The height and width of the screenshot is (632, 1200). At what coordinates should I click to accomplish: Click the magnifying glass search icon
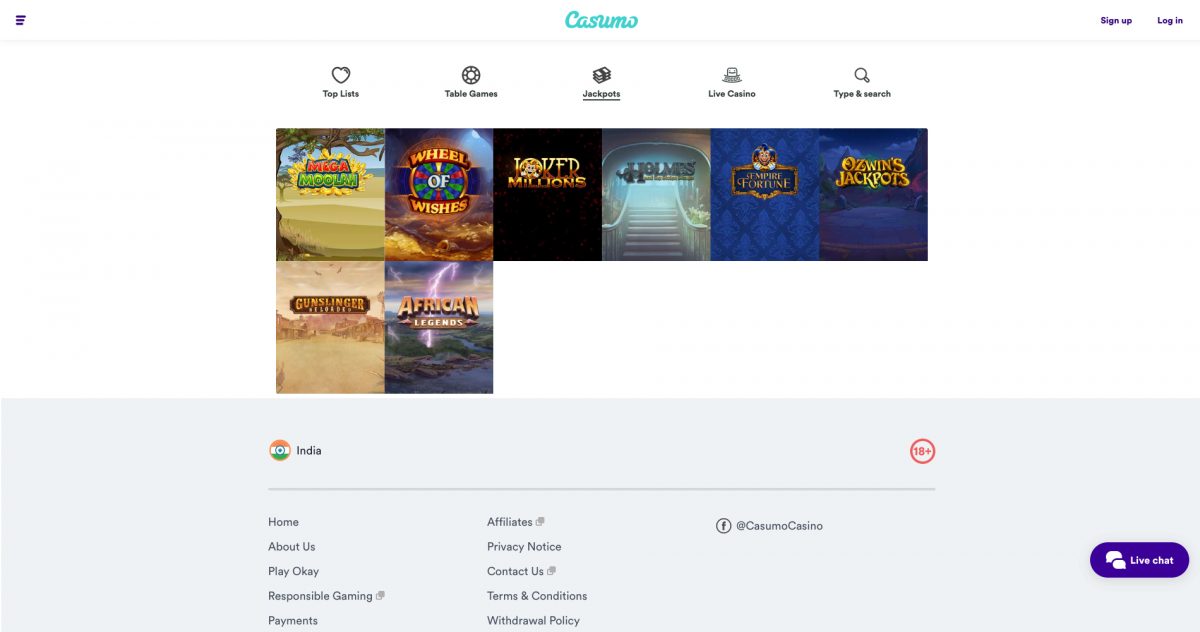pos(862,75)
